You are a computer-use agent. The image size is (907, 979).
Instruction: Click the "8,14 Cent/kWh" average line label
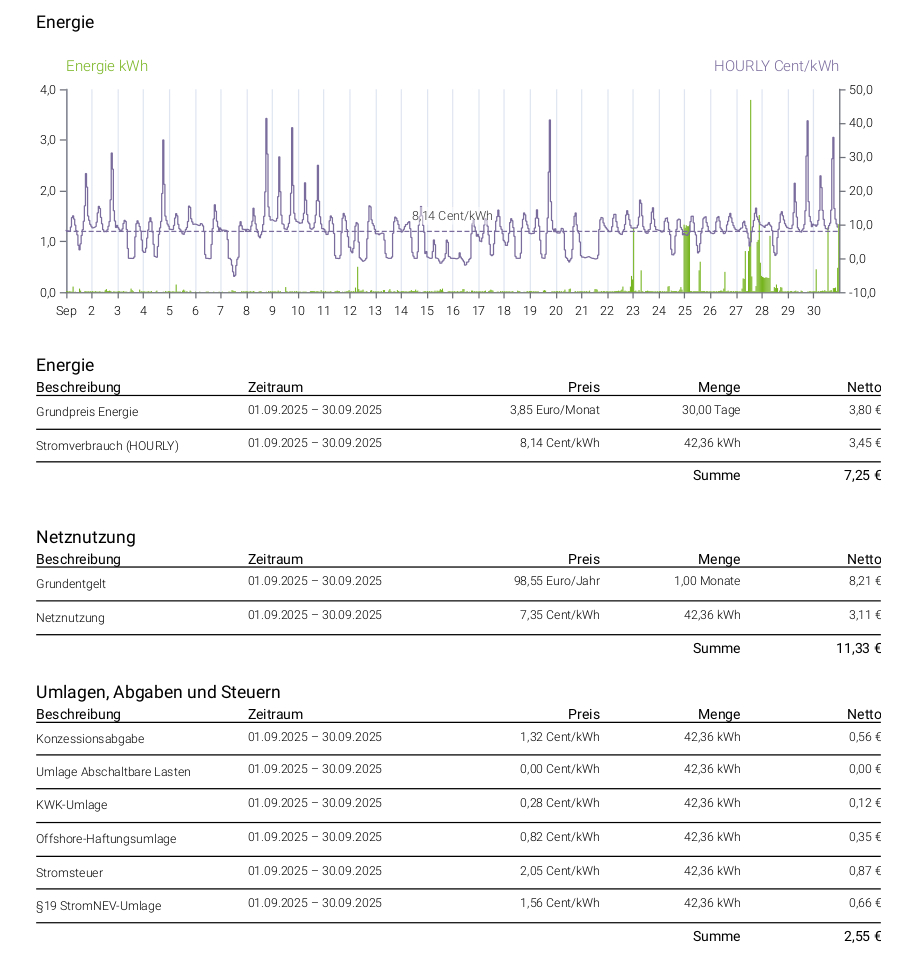click(x=452, y=215)
